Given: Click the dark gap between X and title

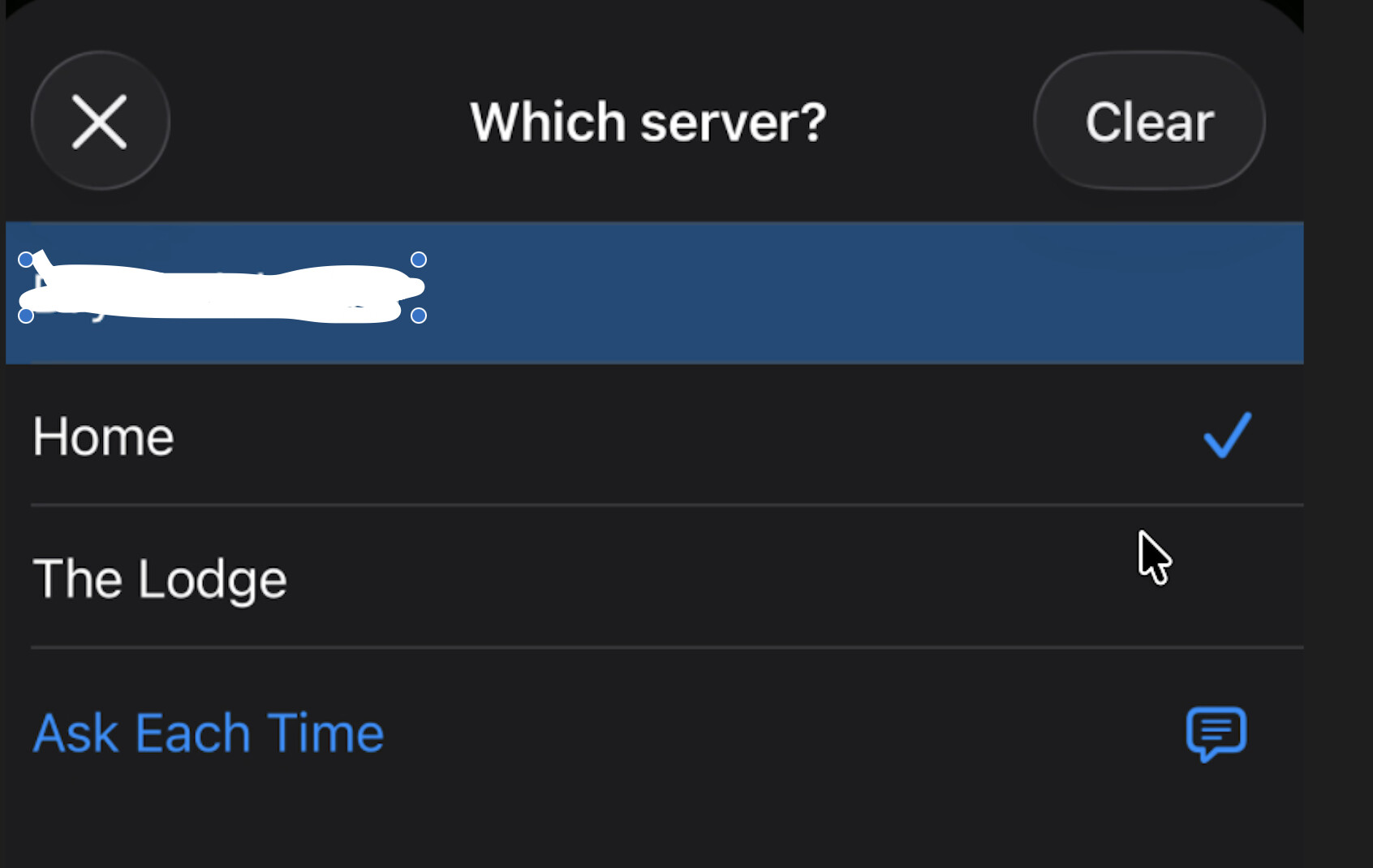Looking at the screenshot, I should [x=316, y=122].
